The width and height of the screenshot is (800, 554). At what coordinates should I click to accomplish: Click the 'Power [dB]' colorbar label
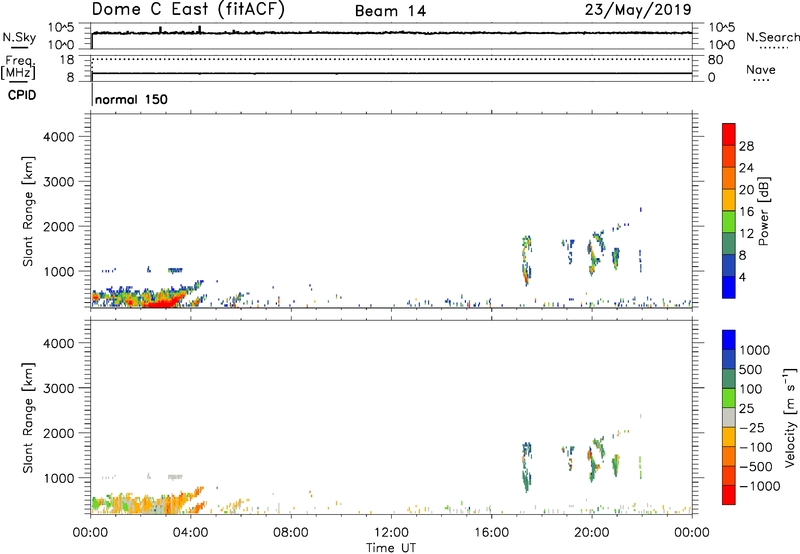click(x=763, y=211)
